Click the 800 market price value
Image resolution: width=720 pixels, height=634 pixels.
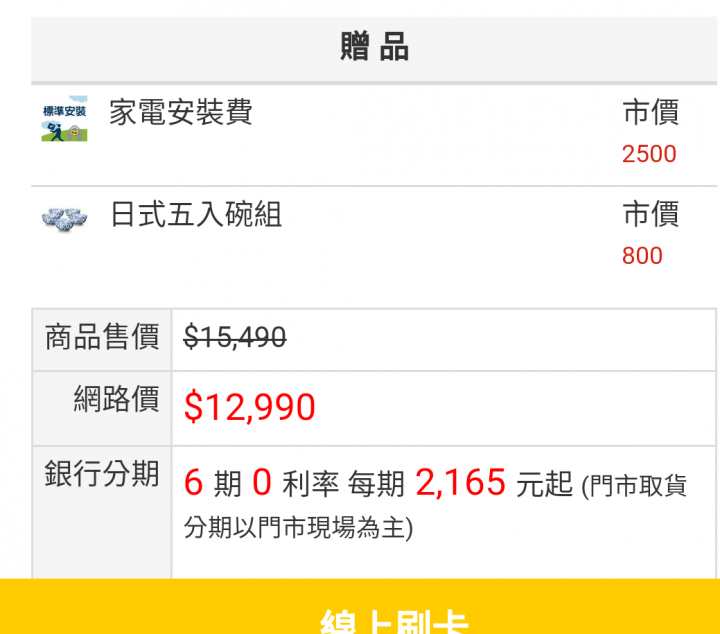642,256
